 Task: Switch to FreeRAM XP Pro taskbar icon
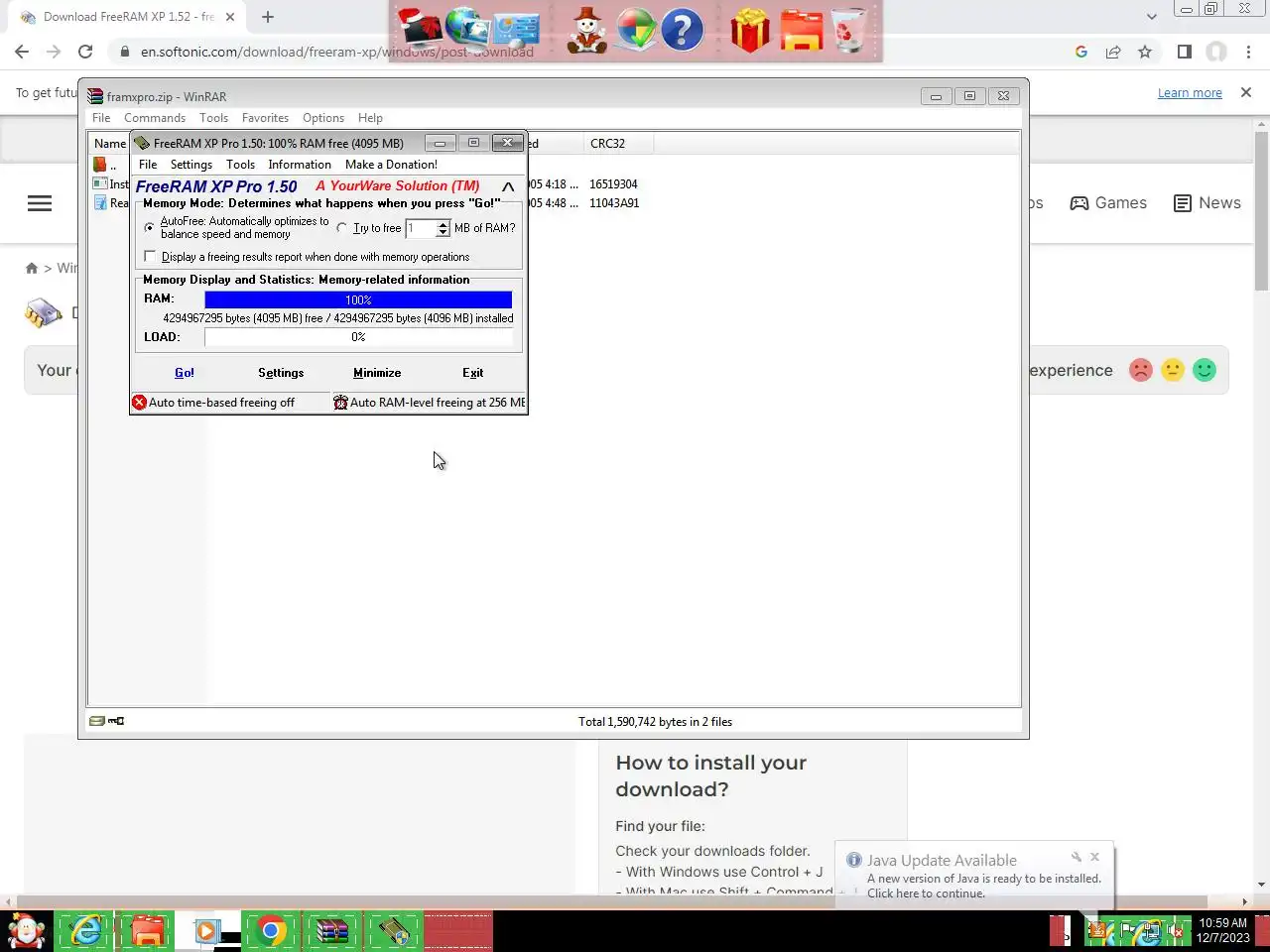click(x=394, y=931)
